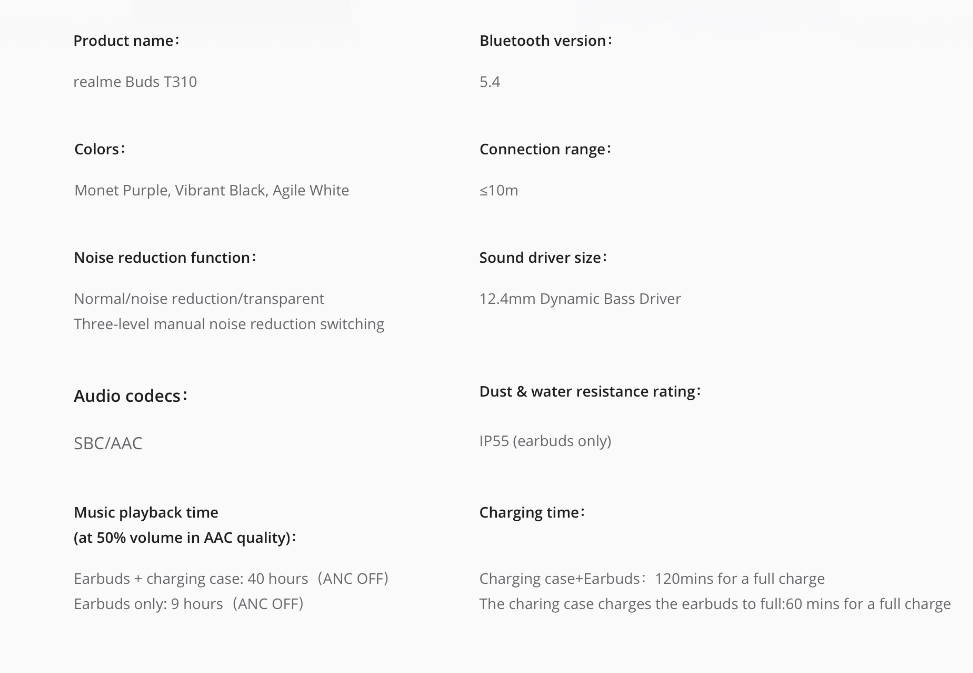Click the Audio codecs heading

[131, 396]
